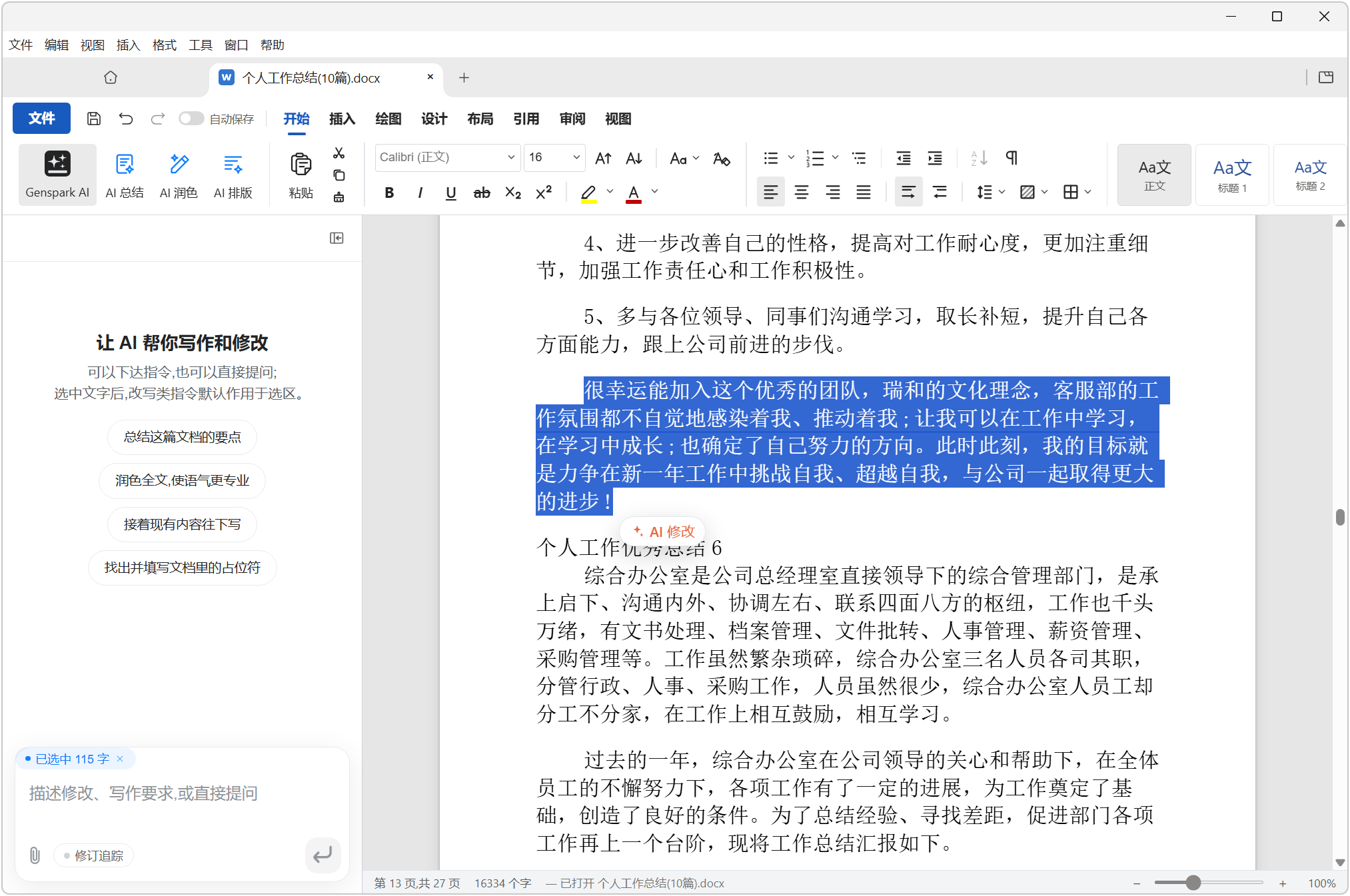Align text left
This screenshot has width=1350, height=896.
pyautogui.click(x=771, y=193)
